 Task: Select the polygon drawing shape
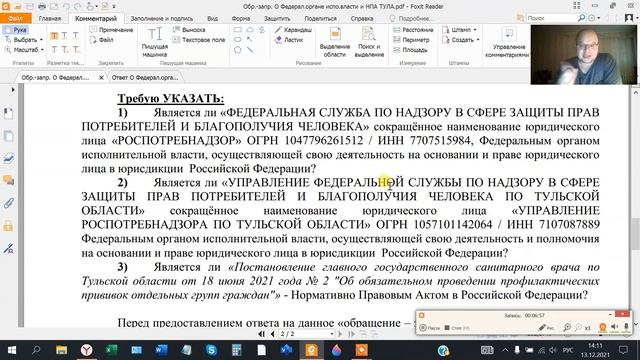click(x=238, y=50)
